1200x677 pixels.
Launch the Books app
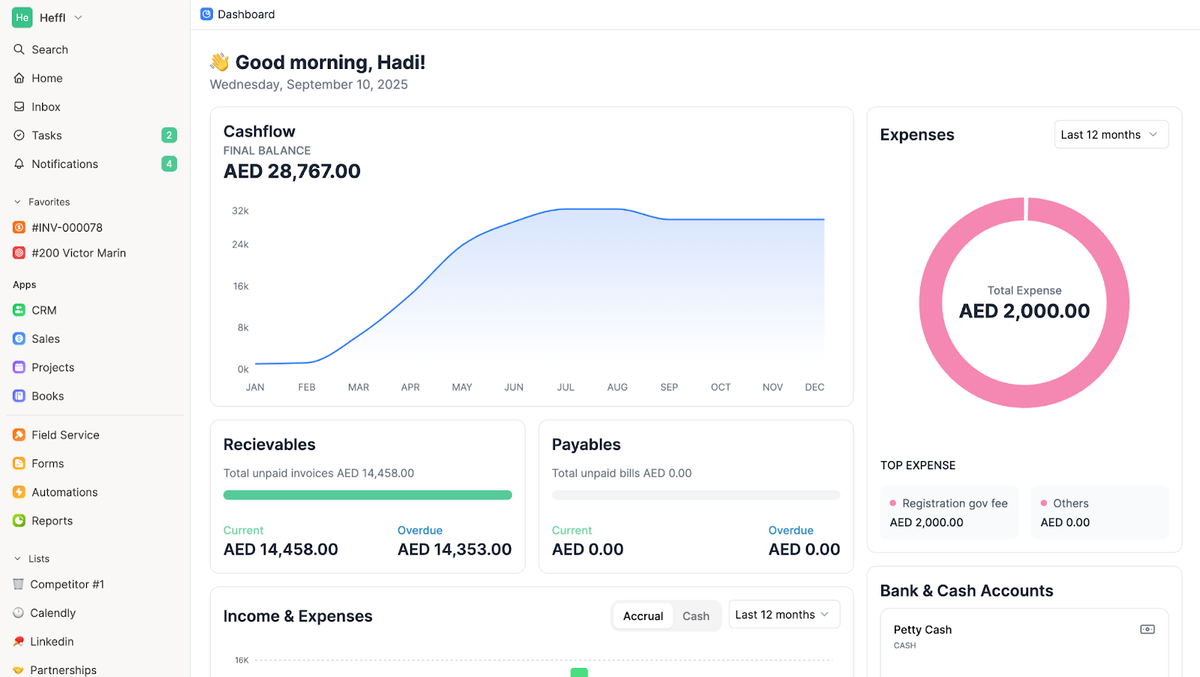tap(47, 395)
